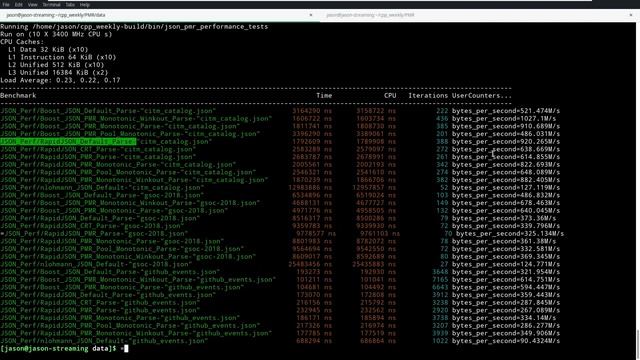Click the 1022 iterations value
The image size is (640, 360).
tap(440, 341)
